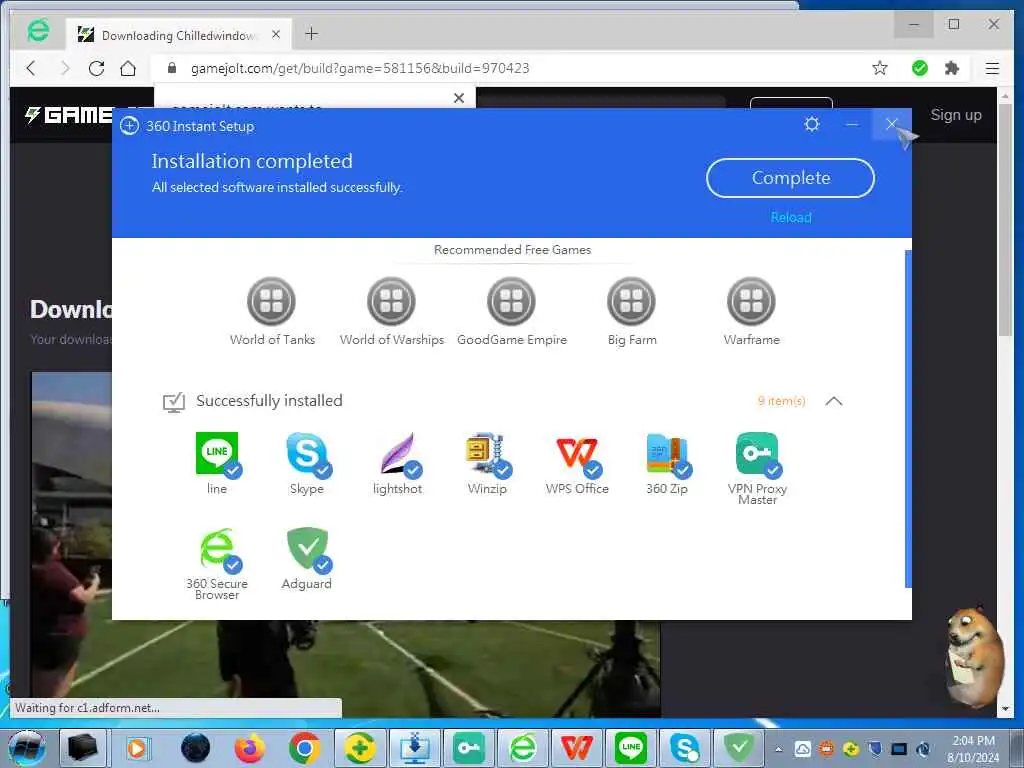Image resolution: width=1024 pixels, height=768 pixels.
Task: Click the 9 item(s) count label
Action: point(781,401)
